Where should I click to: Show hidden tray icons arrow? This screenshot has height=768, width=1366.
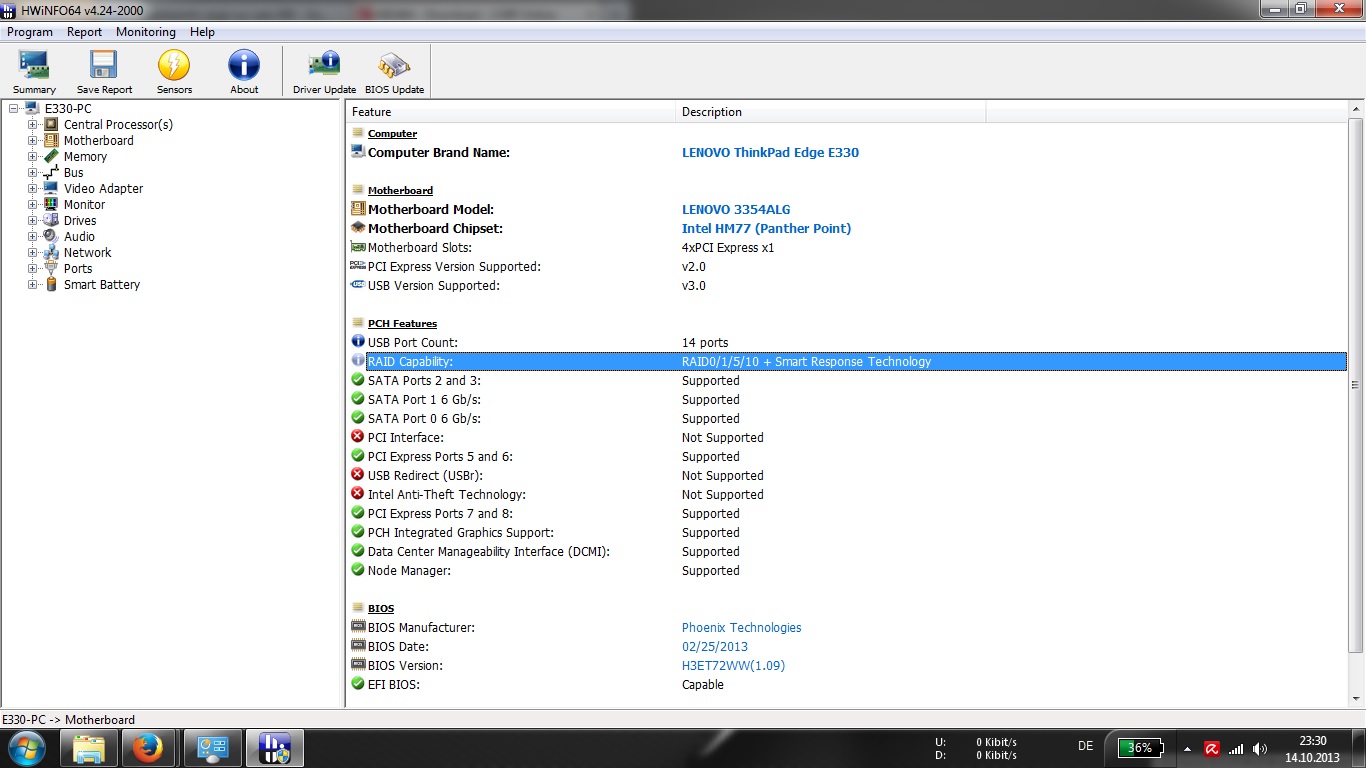point(1187,748)
